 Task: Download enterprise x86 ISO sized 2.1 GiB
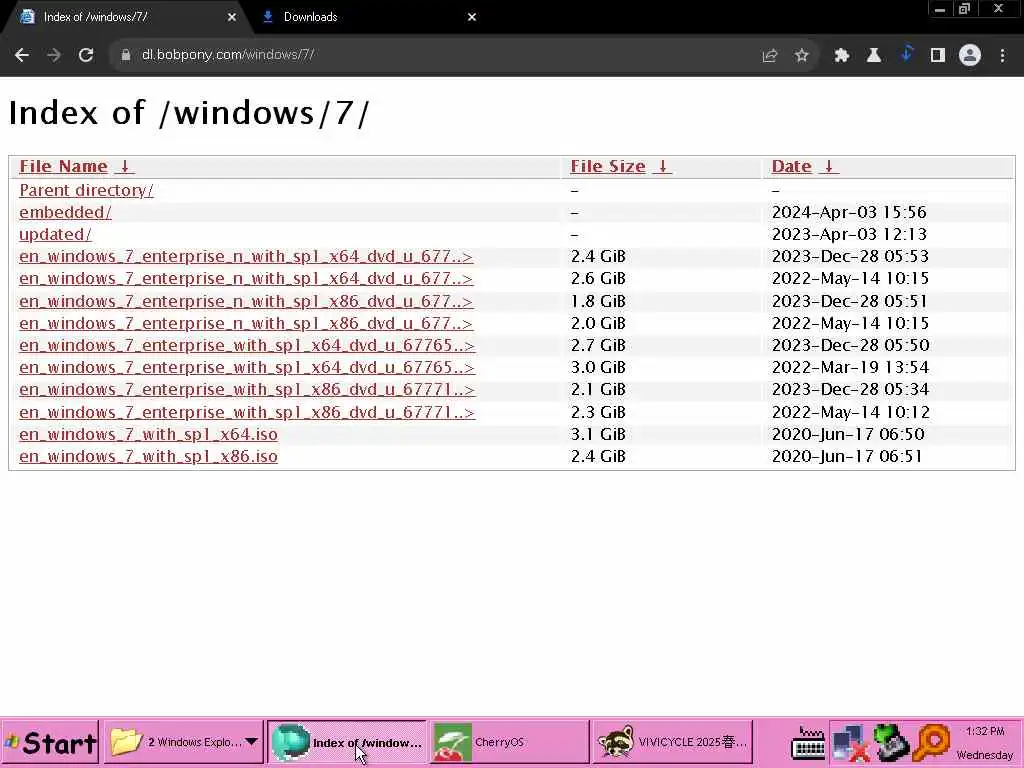coord(247,390)
